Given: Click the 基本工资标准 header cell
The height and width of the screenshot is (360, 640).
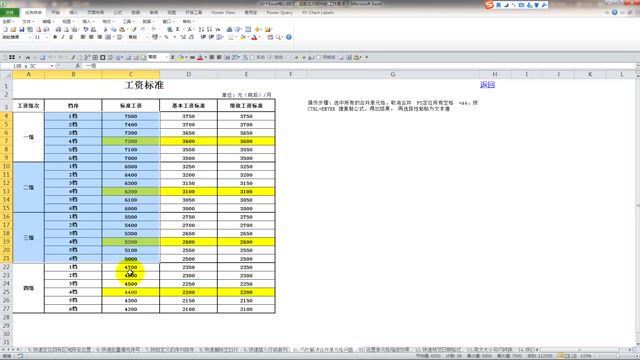Looking at the screenshot, I should click(189, 105).
